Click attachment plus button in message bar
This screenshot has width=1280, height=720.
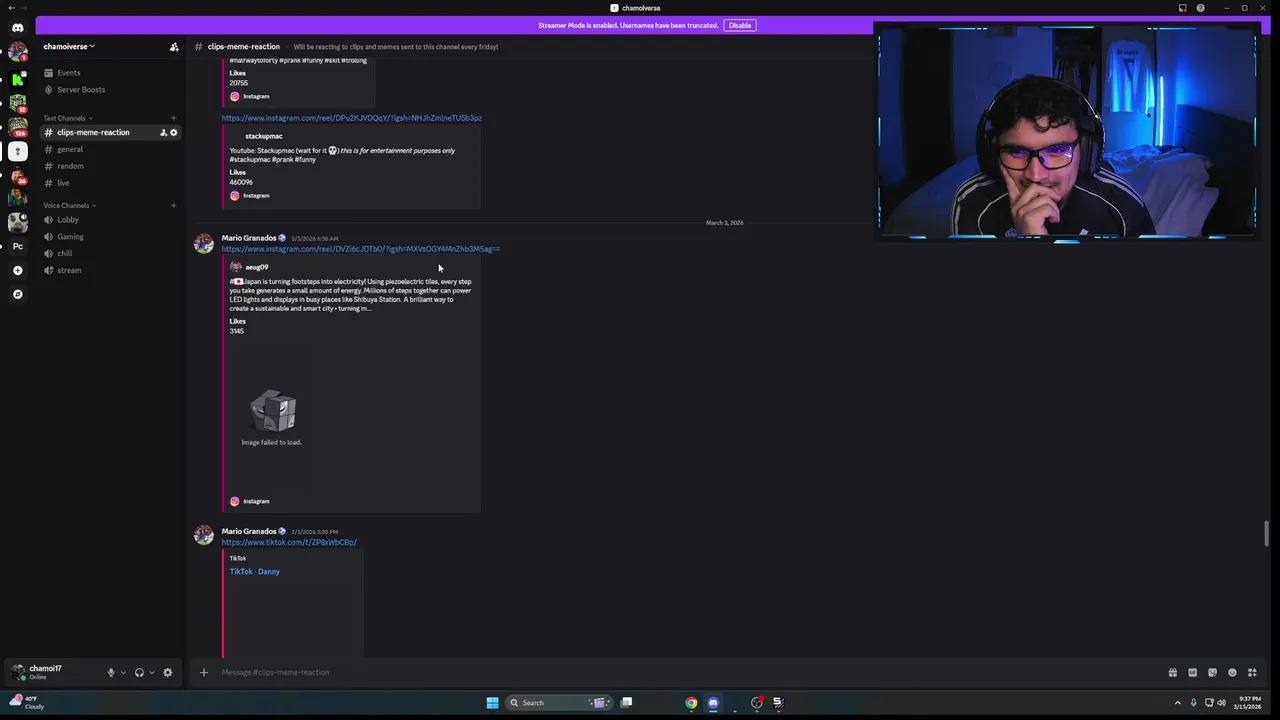203,672
